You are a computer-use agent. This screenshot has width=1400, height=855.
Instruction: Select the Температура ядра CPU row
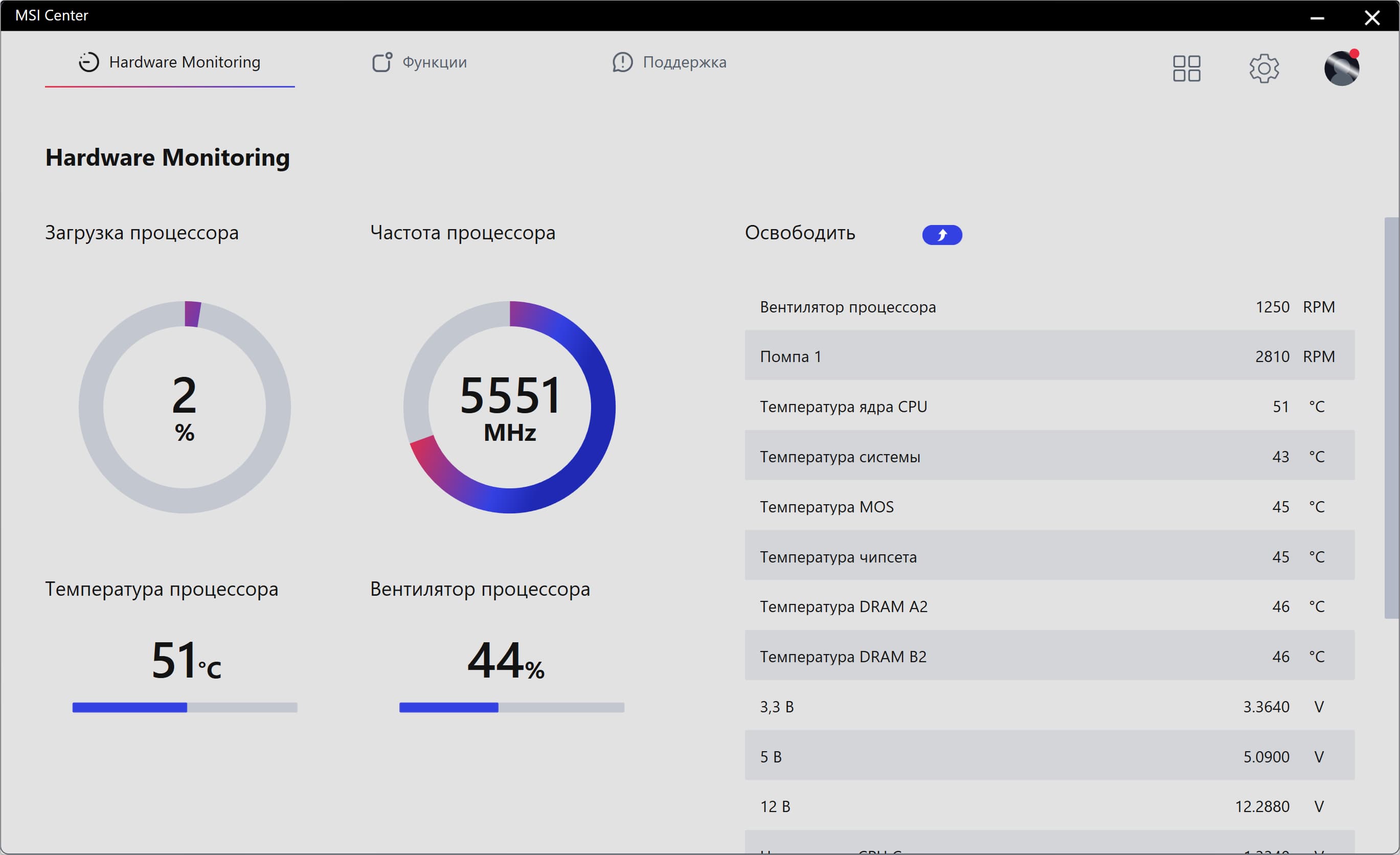click(x=1049, y=406)
